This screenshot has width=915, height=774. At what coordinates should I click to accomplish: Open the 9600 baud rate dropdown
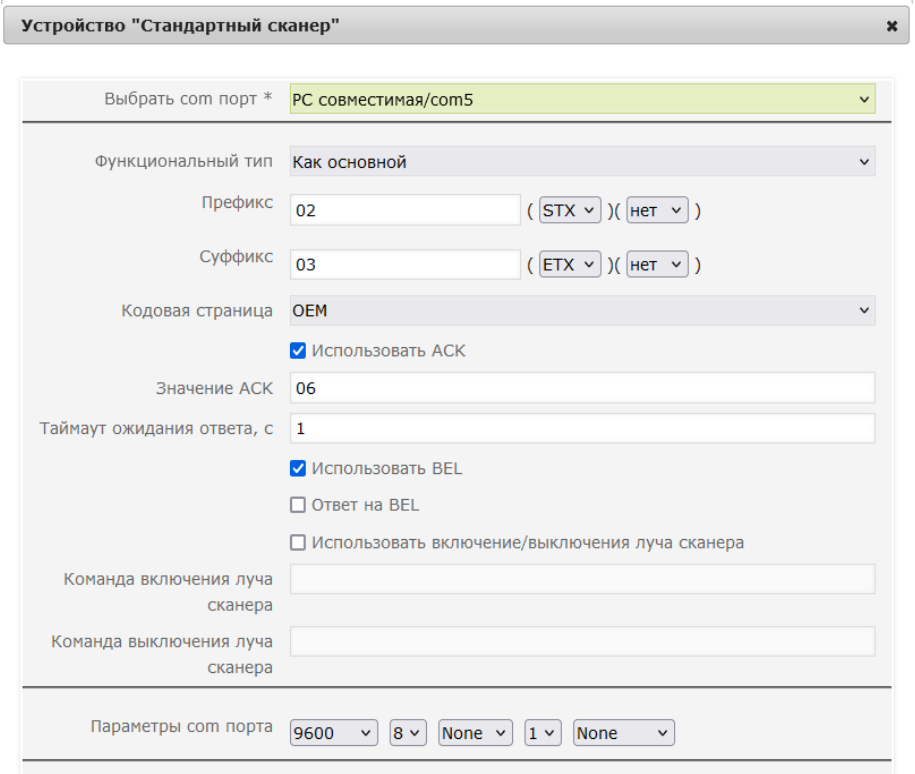click(x=334, y=733)
